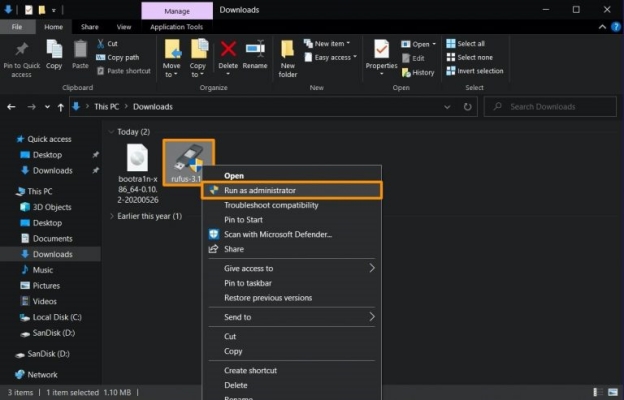Image resolution: width=624 pixels, height=400 pixels.
Task: Select the bootra1n file icon
Action: pyautogui.click(x=137, y=160)
